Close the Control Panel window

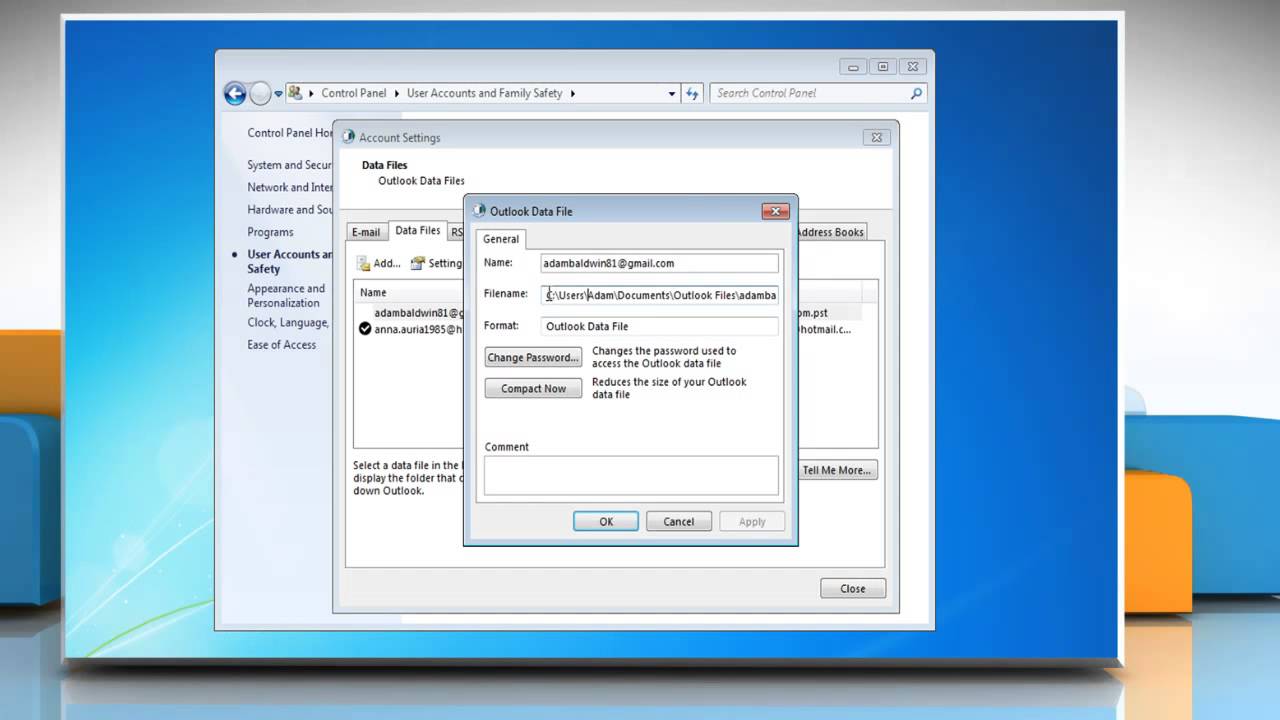[912, 67]
